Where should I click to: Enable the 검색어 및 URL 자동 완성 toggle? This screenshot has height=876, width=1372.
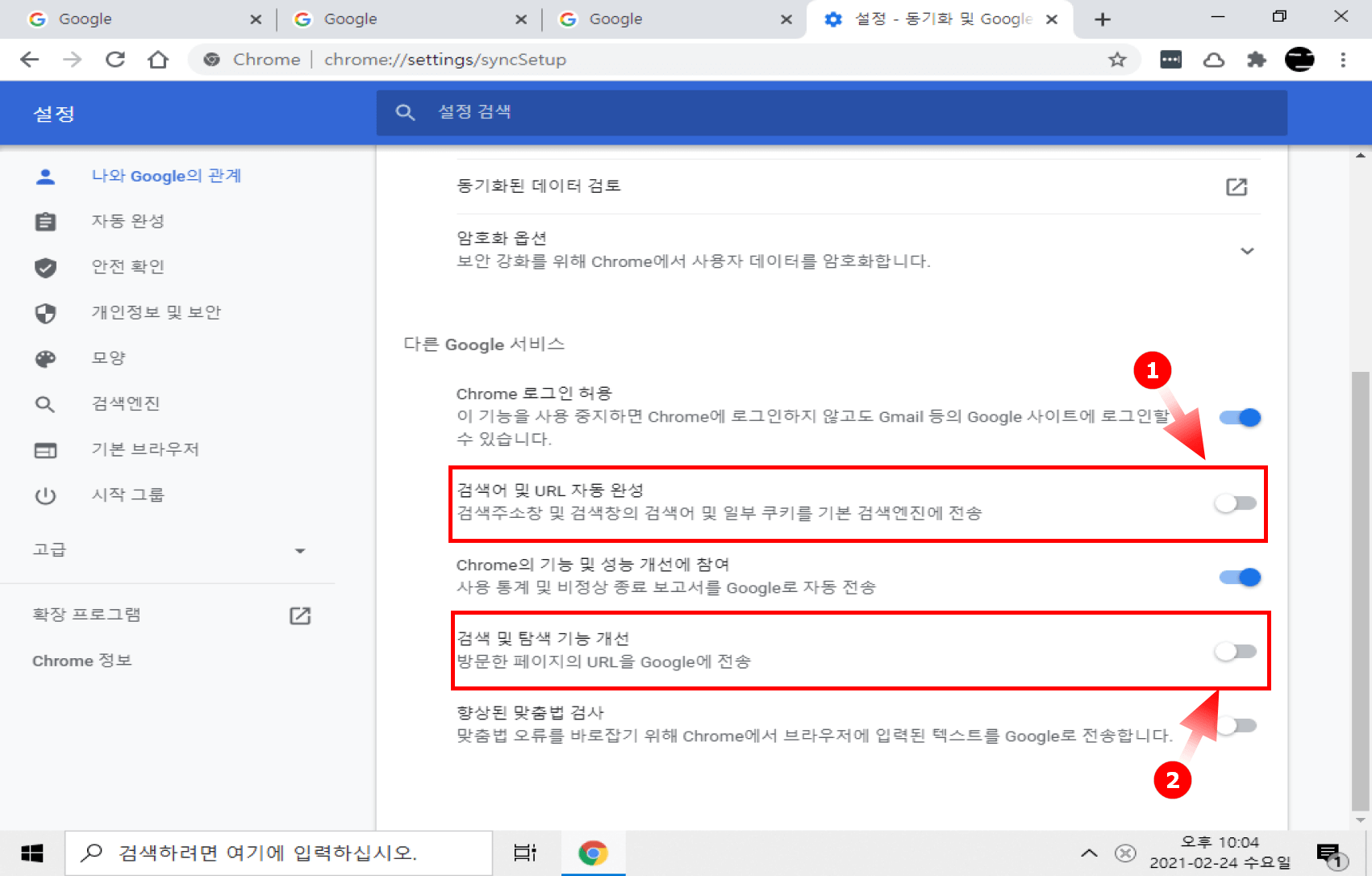(x=1236, y=503)
